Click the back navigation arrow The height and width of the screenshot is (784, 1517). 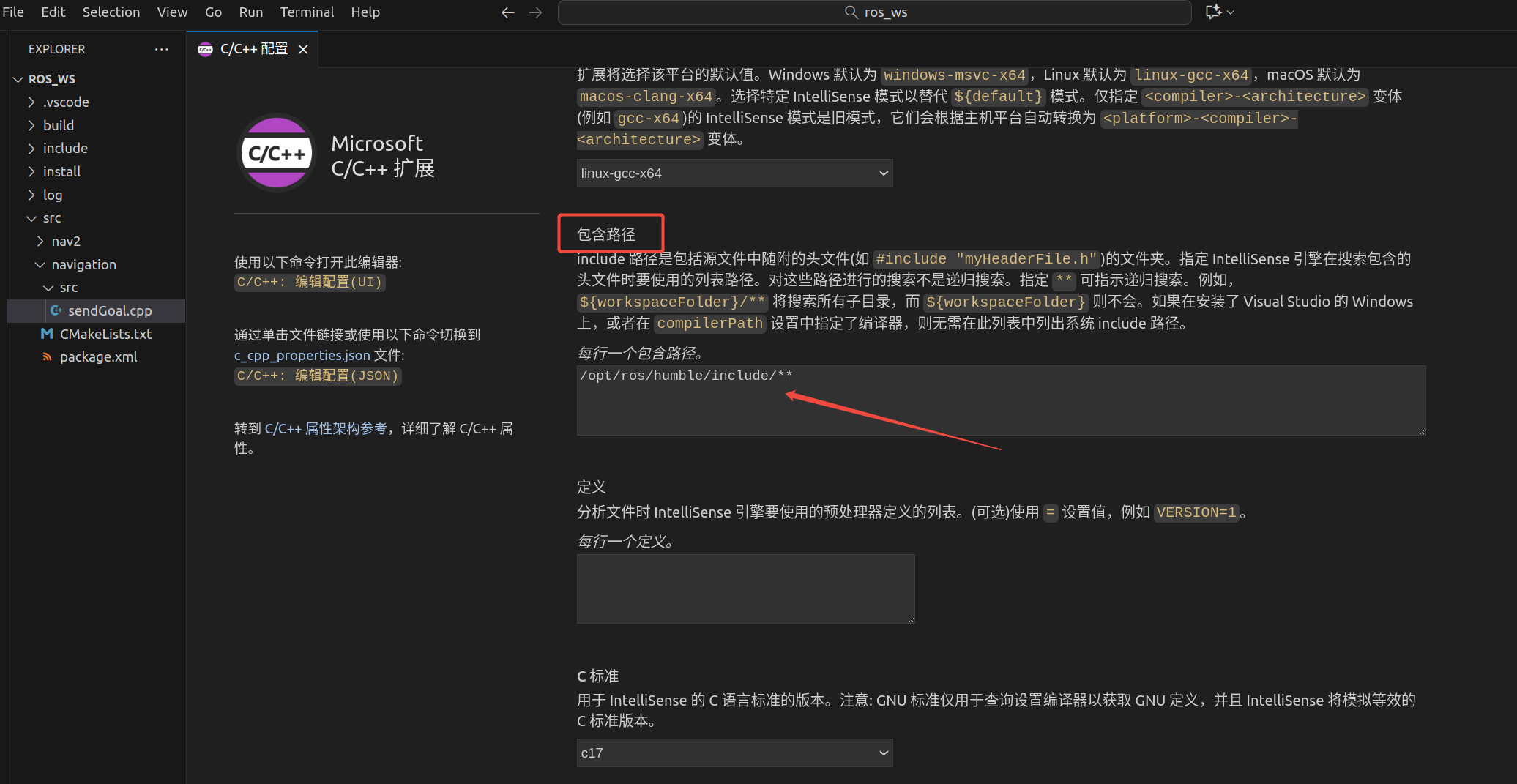click(x=507, y=12)
